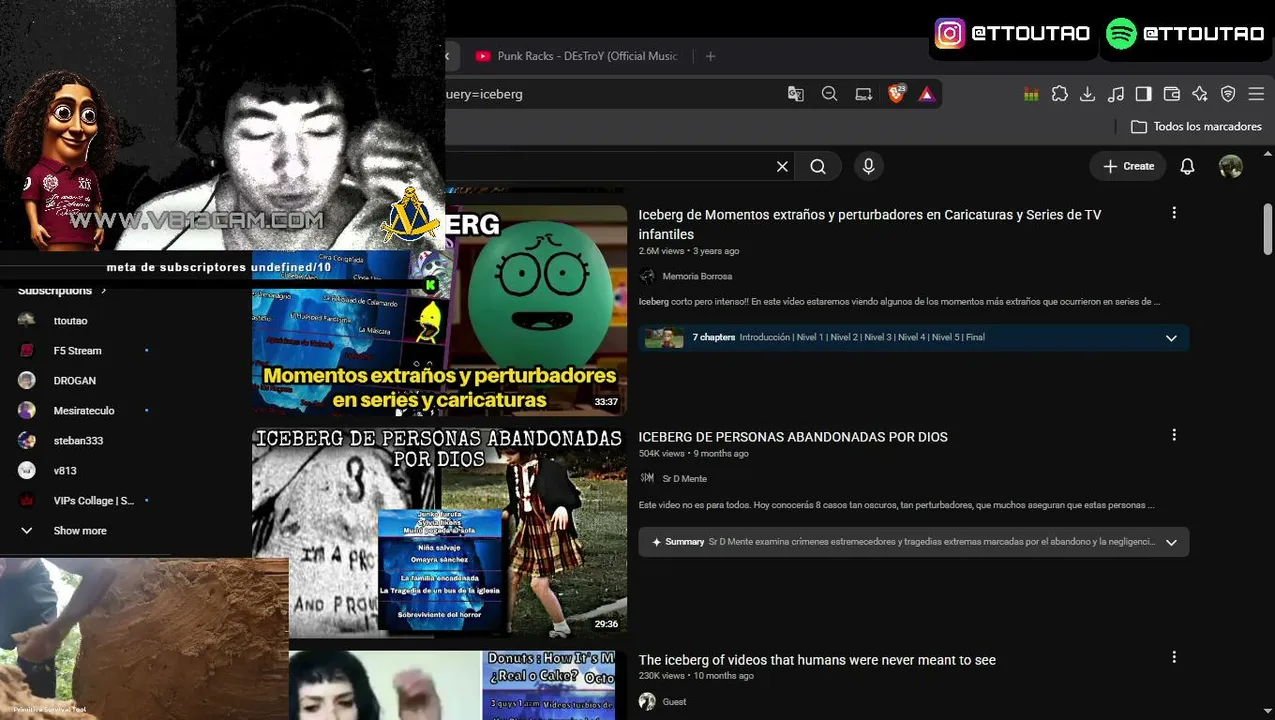Image resolution: width=1275 pixels, height=720 pixels.
Task: Open the Leo AI sparkle icon
Action: (1200, 94)
